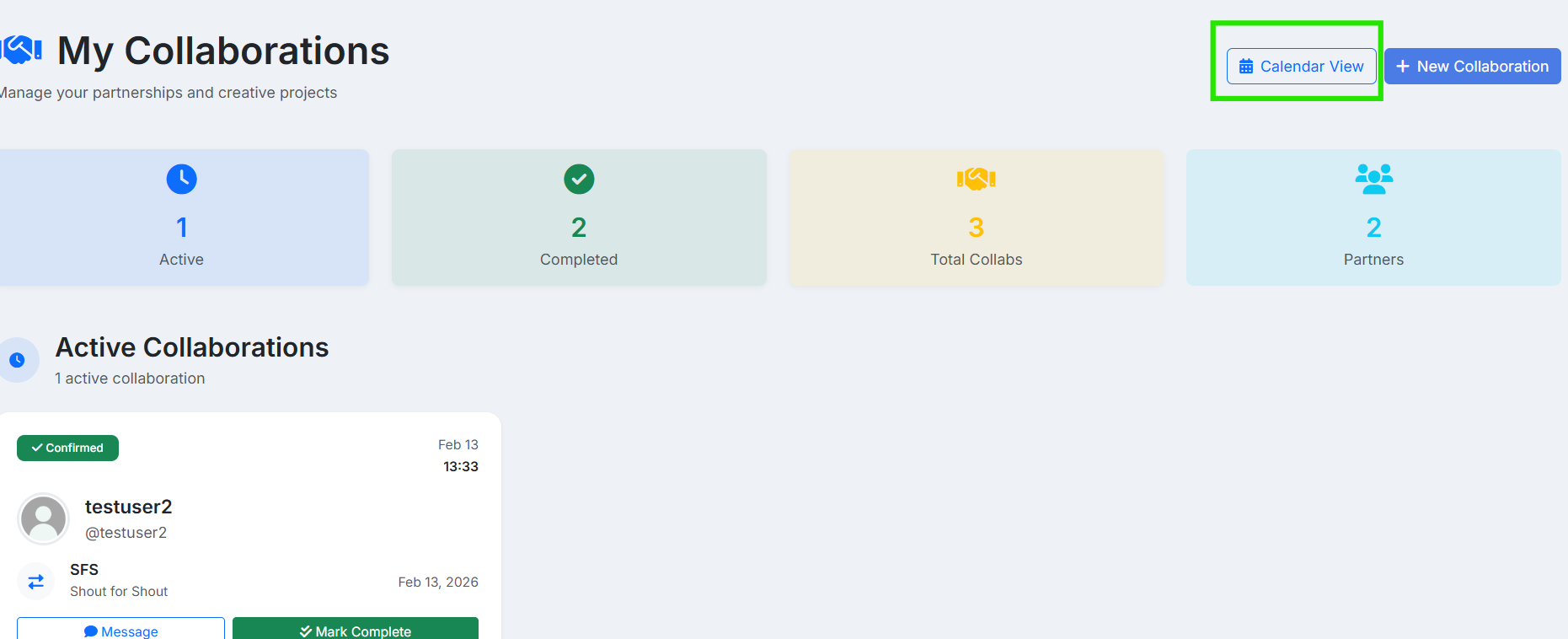Click the green checkmark icon in Completed card
Viewport: 1568px width, 639px height.
(x=579, y=179)
